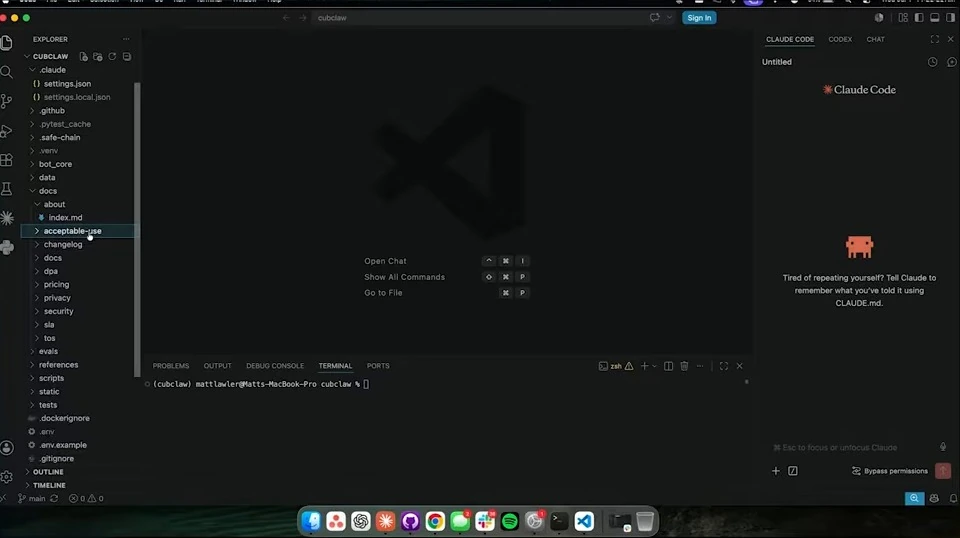
Task: Toggle bottom panel layout icon
Action: pos(935,18)
